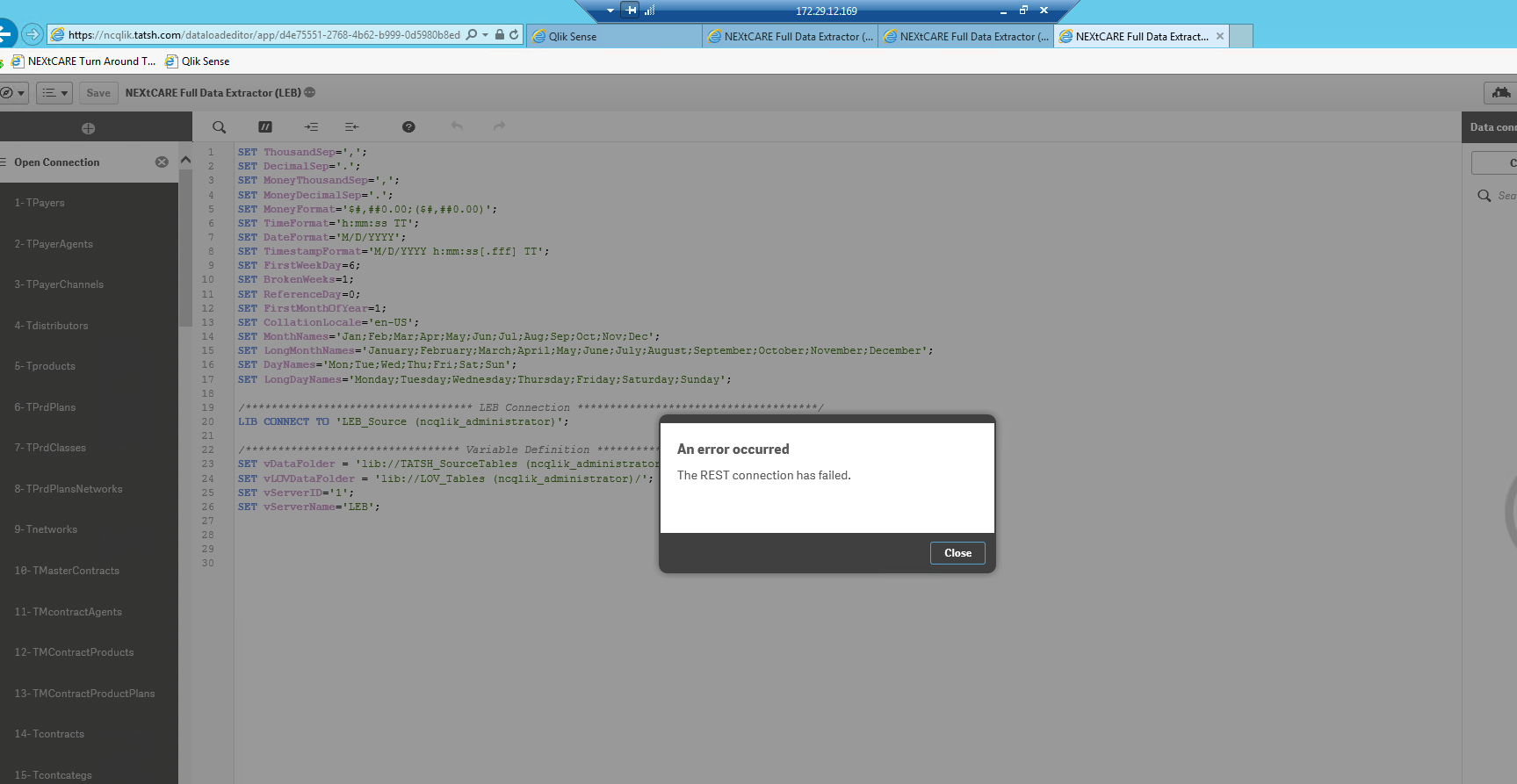Switch to the Qlik Sense browser tab
1517x784 pixels.
coord(613,36)
